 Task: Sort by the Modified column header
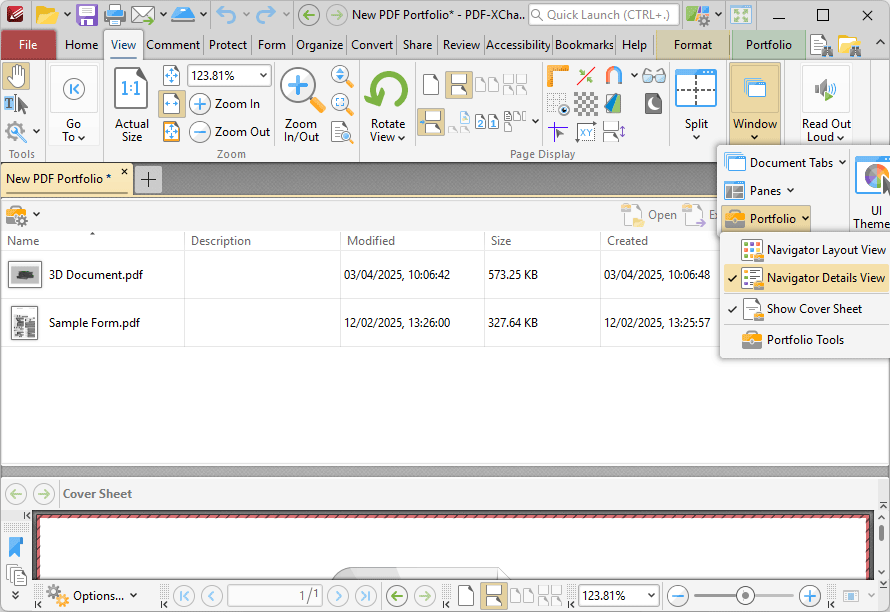click(x=412, y=241)
